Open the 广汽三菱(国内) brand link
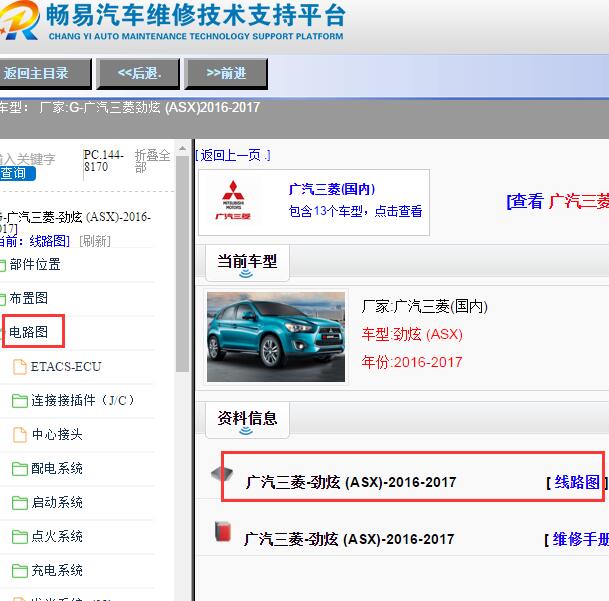This screenshot has height=601, width=609. click(332, 189)
